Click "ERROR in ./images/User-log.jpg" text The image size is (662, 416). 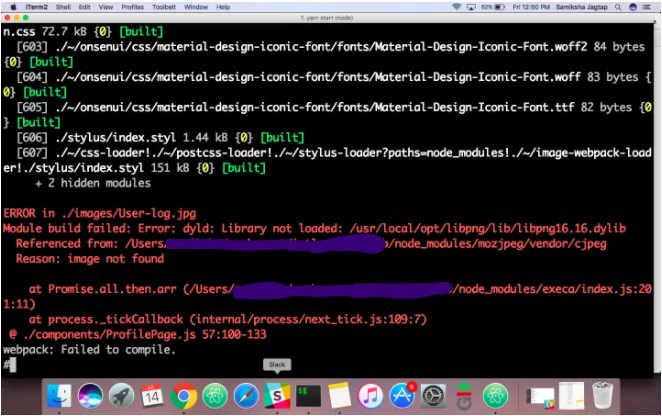[100, 213]
